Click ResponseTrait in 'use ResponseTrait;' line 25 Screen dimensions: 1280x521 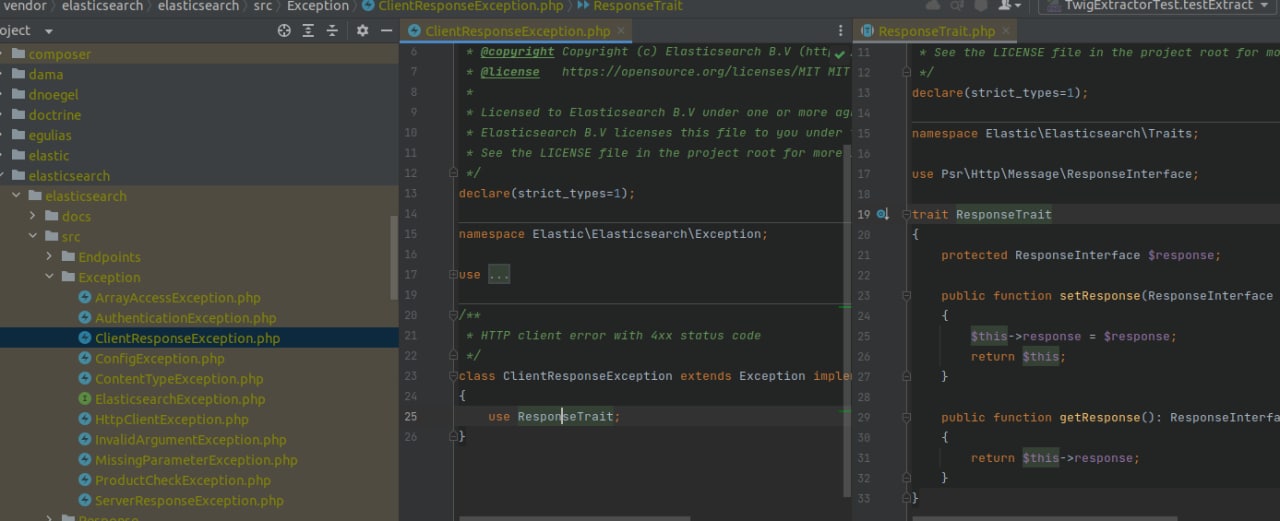click(565, 416)
